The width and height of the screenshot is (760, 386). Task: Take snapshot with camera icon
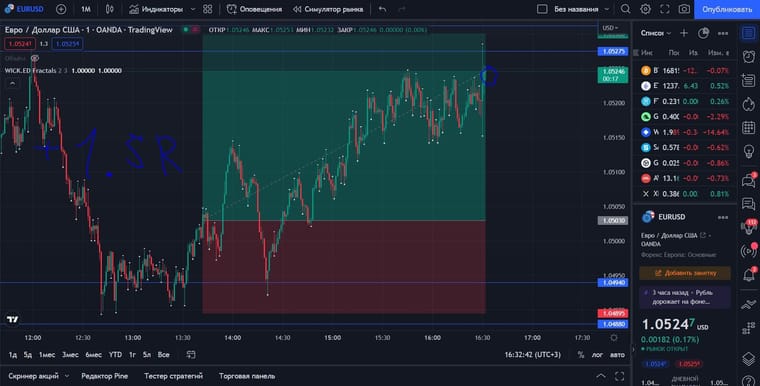684,9
